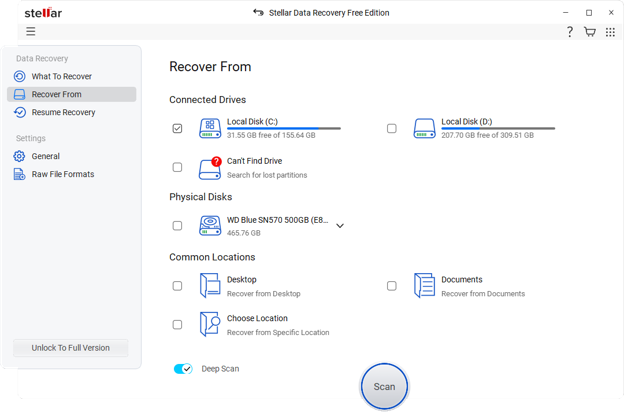Click the What To Recover icon
Viewport: 624px width, 412px height.
[x=20, y=76]
